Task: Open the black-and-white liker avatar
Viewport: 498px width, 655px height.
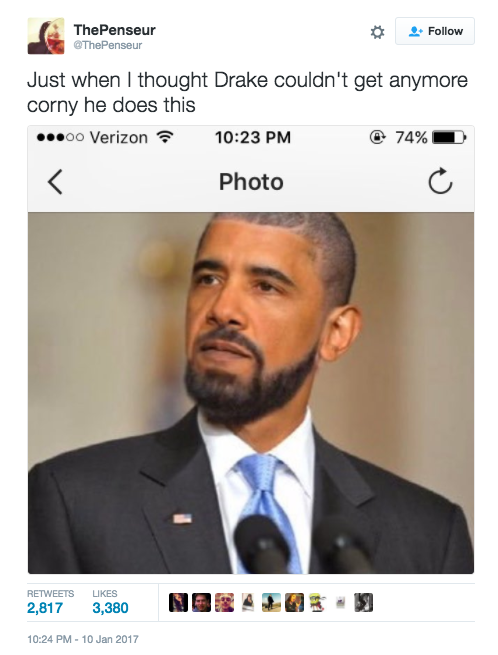Action: (x=363, y=603)
